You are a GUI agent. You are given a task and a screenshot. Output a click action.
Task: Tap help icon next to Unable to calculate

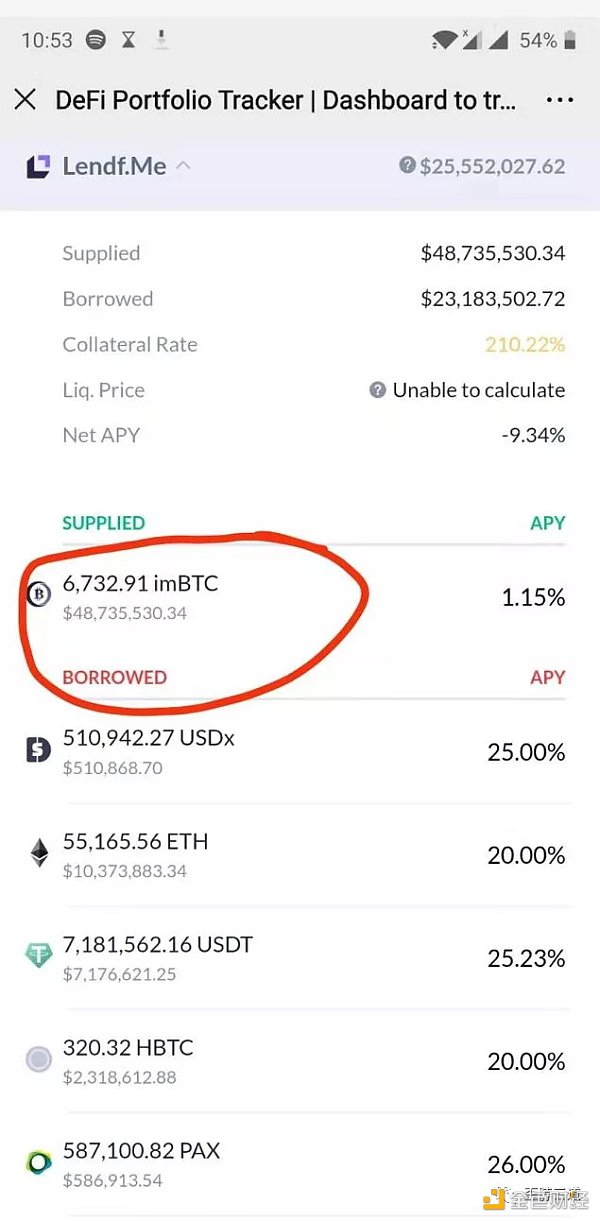377,390
